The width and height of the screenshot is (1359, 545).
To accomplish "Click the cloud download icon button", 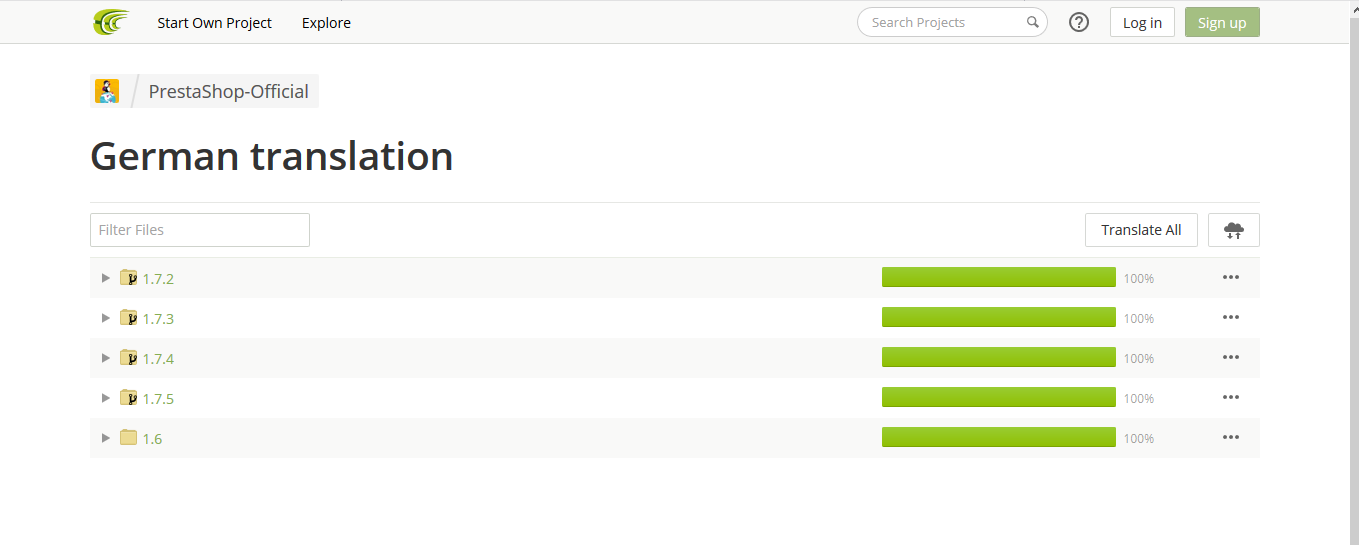I will coord(1234,230).
